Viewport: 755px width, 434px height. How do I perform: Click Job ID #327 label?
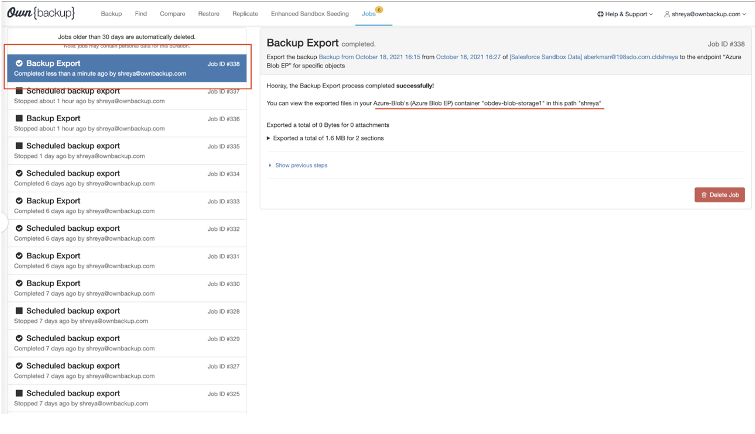pyautogui.click(x=223, y=367)
